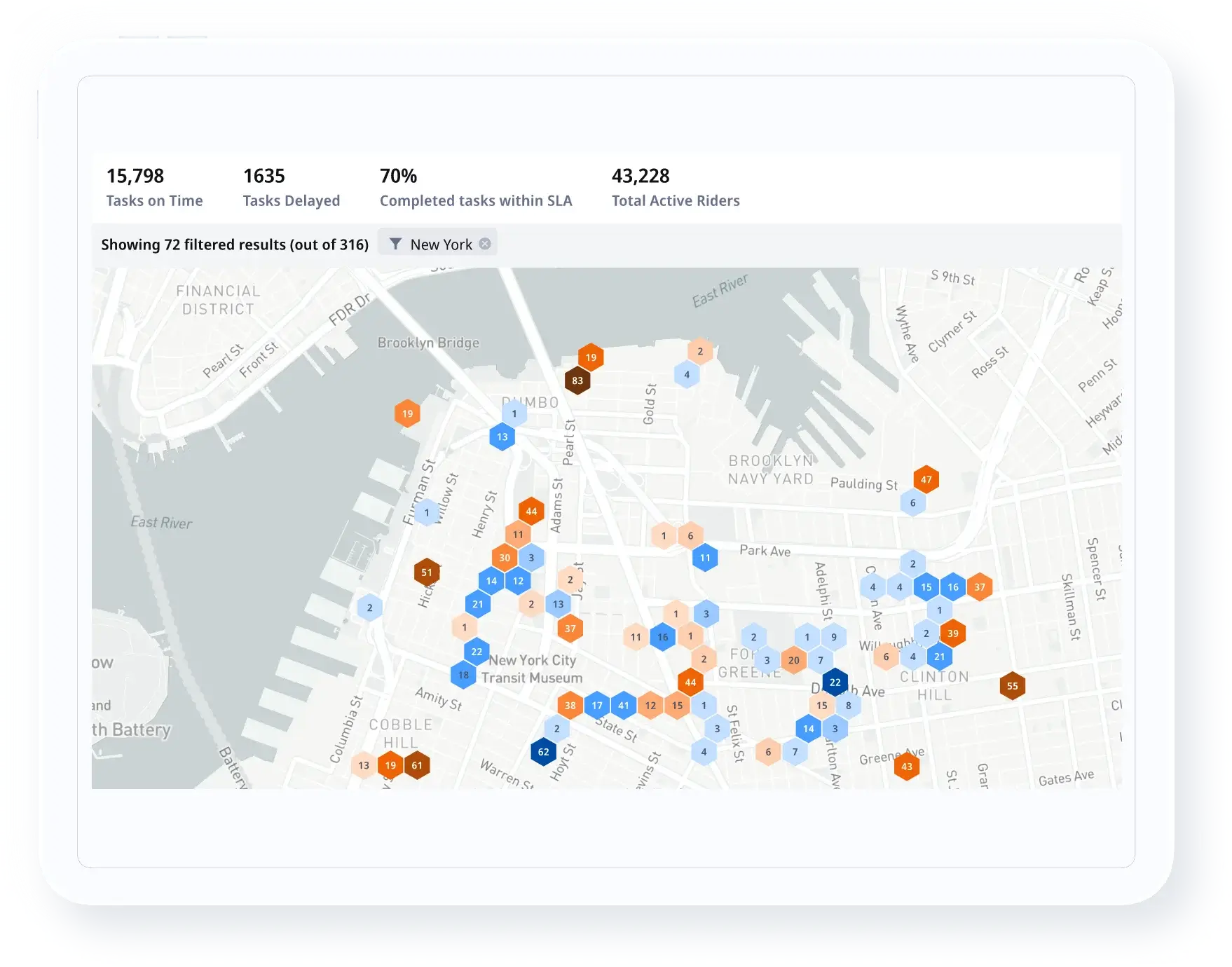Viewport: 1232px width, 967px height.
Task: Click the orange hexagon marker 47
Action: (926, 479)
